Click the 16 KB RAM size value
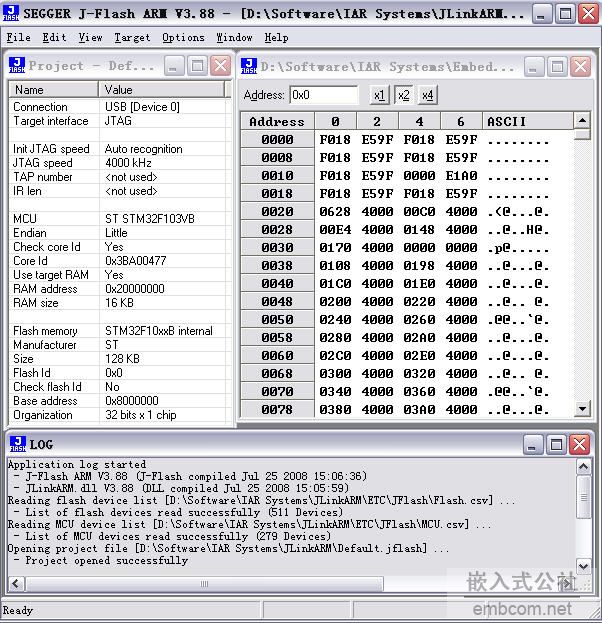Image resolution: width=602 pixels, height=623 pixels. click(119, 303)
